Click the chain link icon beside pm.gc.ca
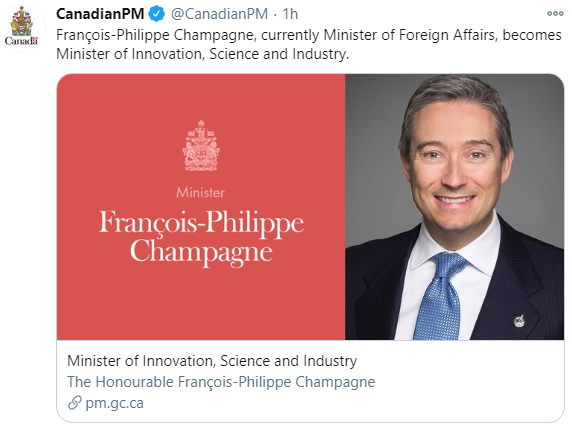This screenshot has width=572, height=430. (75, 403)
